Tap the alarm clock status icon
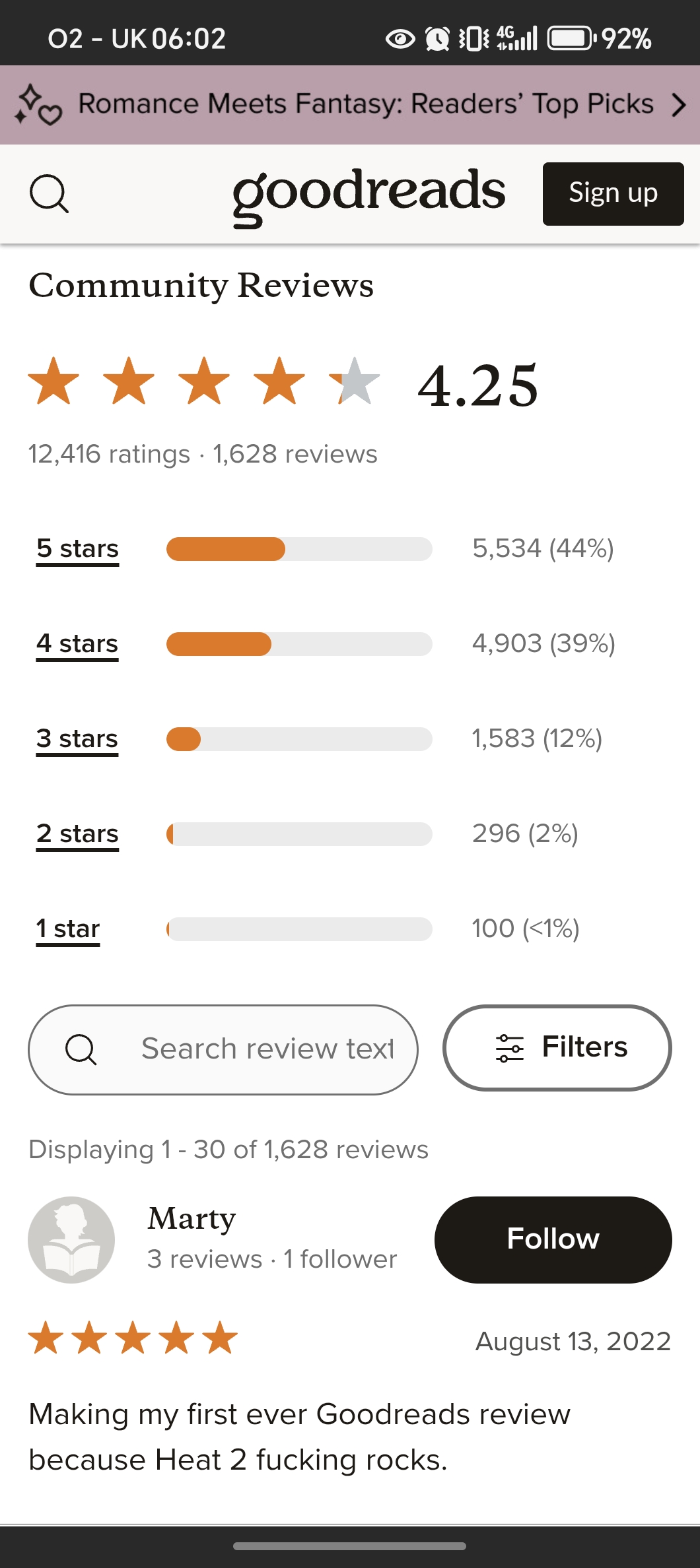This screenshot has height=1568, width=700. click(x=437, y=38)
